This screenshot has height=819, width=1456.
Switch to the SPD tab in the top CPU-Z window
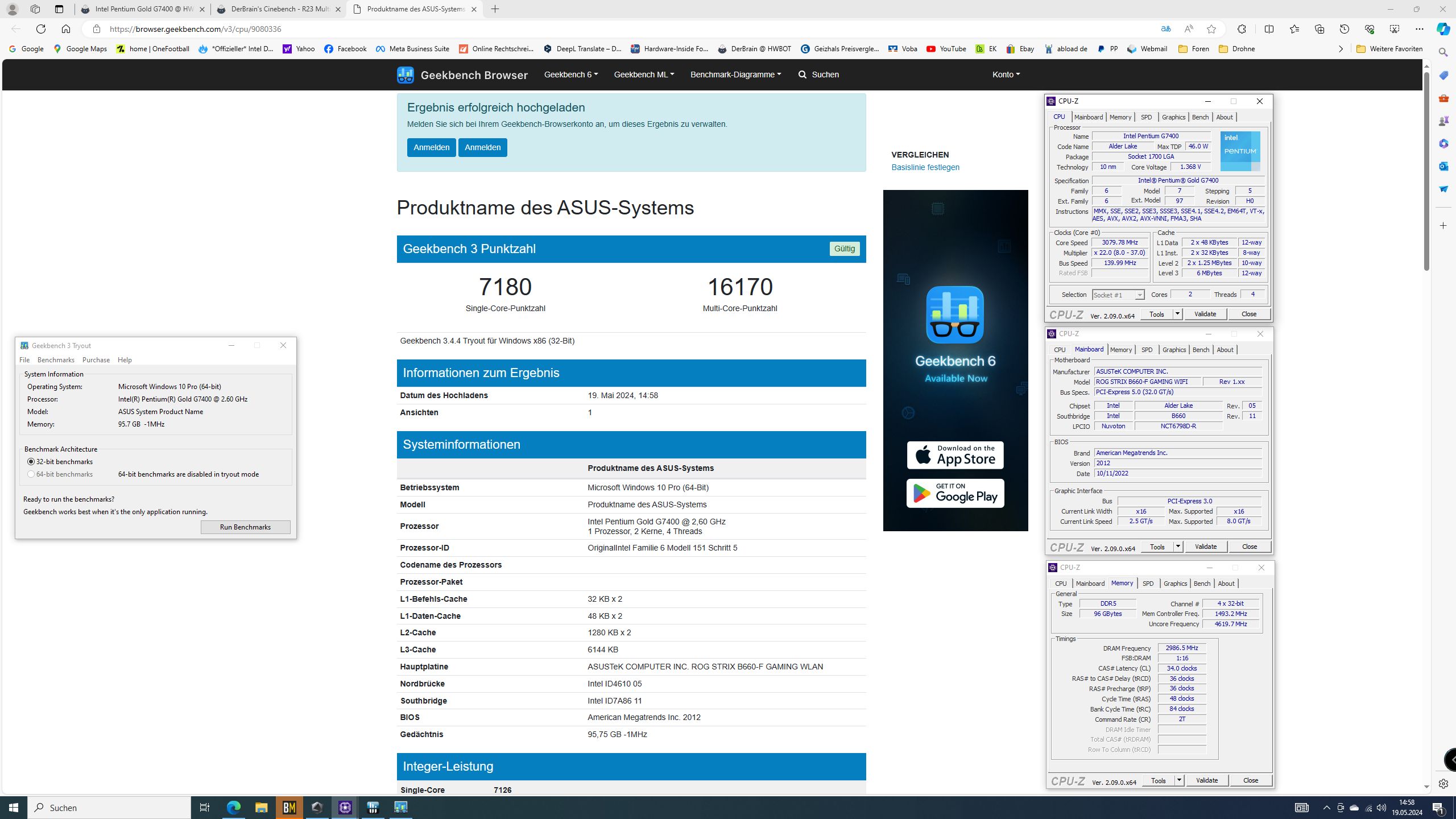pos(1146,117)
